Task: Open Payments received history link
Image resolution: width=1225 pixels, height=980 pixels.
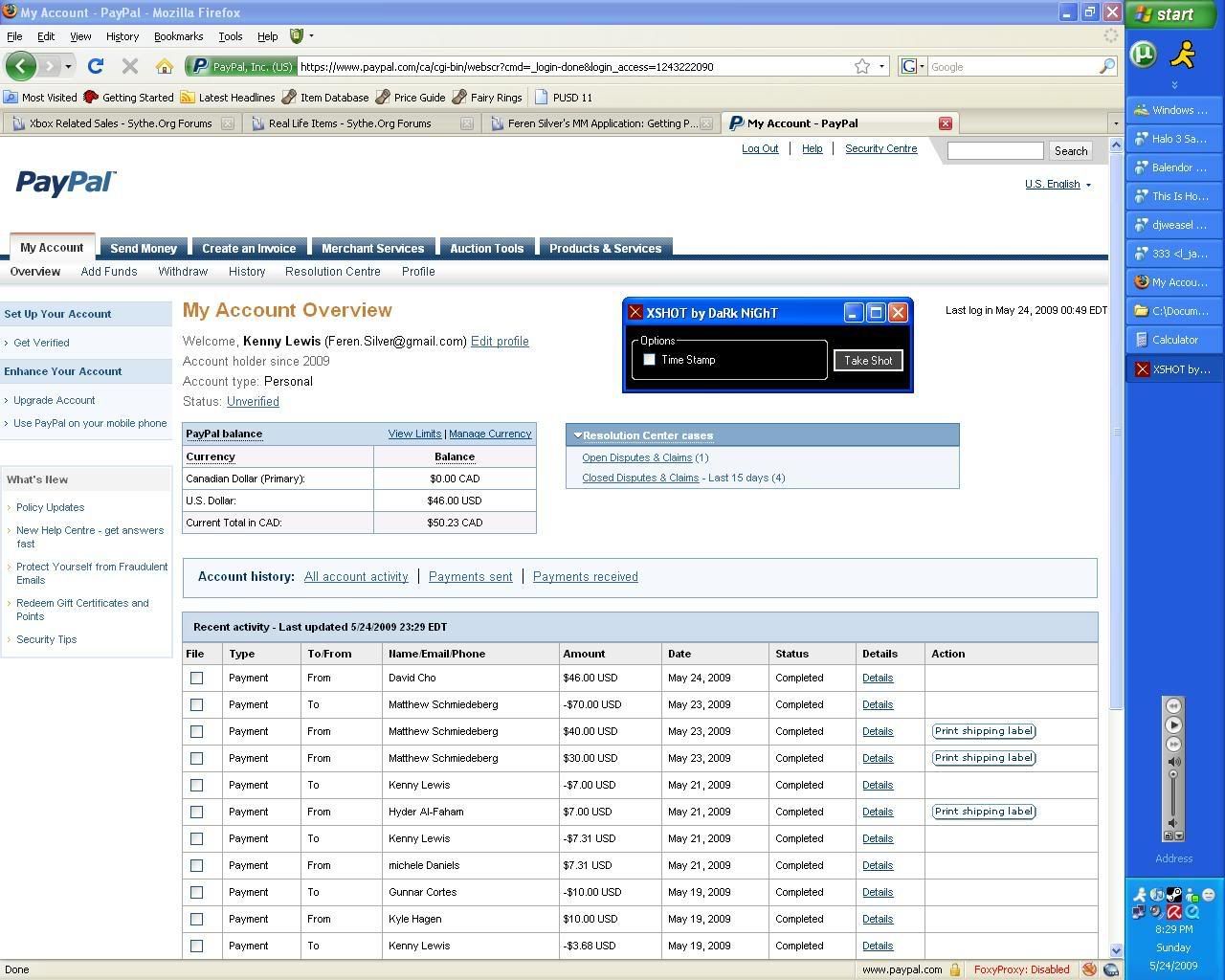Action: [586, 576]
